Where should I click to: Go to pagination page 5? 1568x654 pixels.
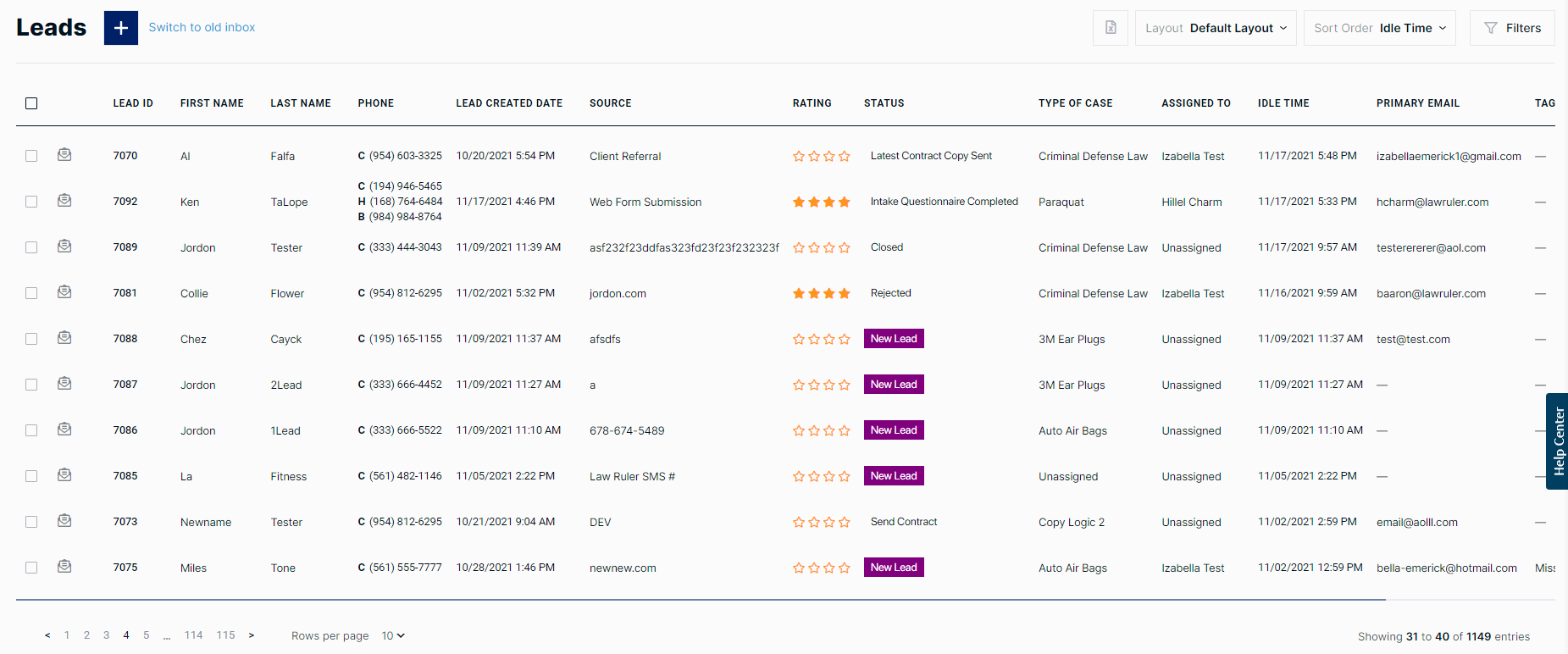(146, 635)
